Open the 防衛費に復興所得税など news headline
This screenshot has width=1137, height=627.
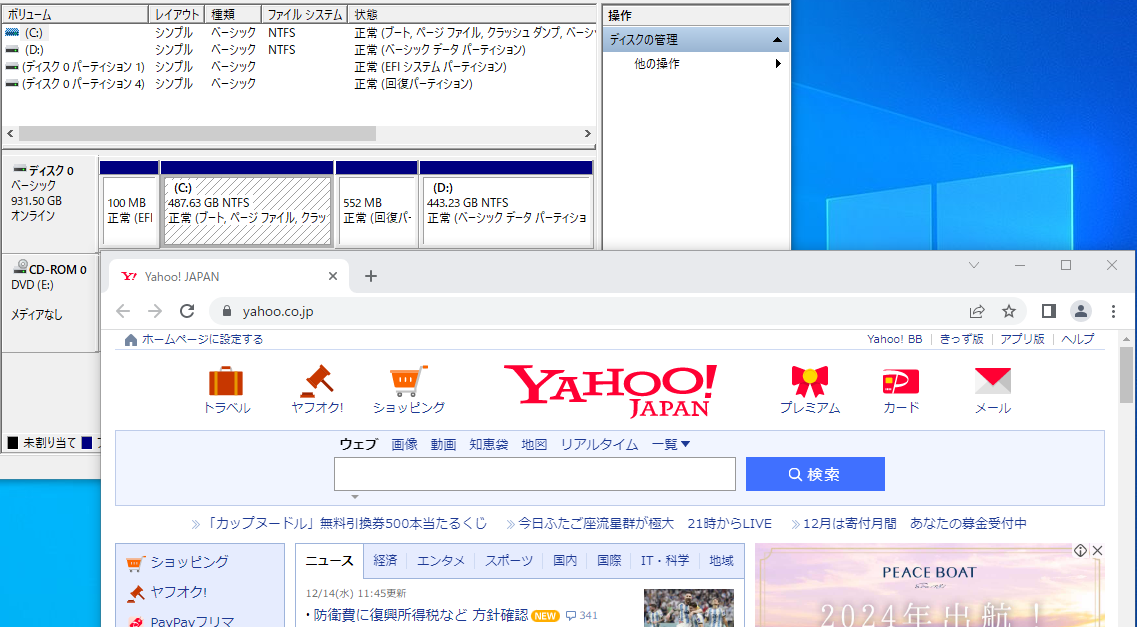click(x=421, y=615)
